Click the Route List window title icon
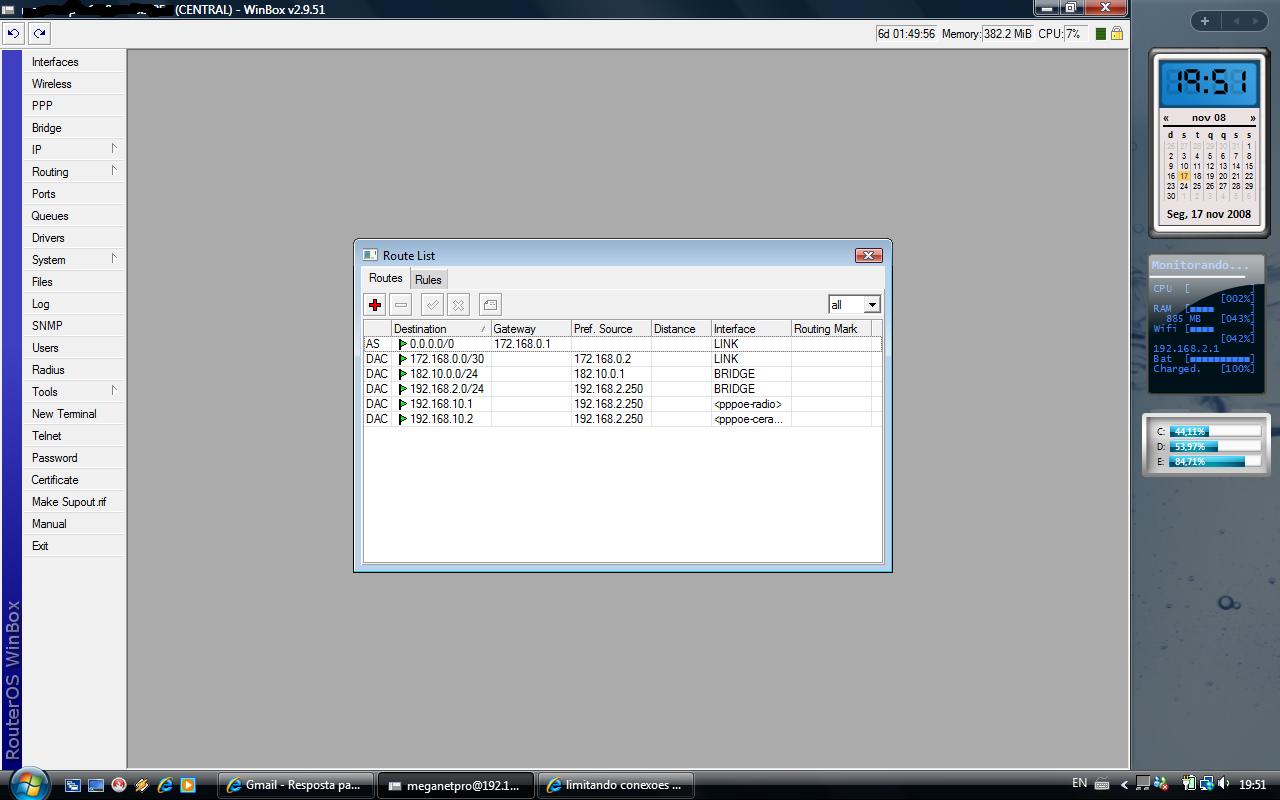 click(x=370, y=255)
